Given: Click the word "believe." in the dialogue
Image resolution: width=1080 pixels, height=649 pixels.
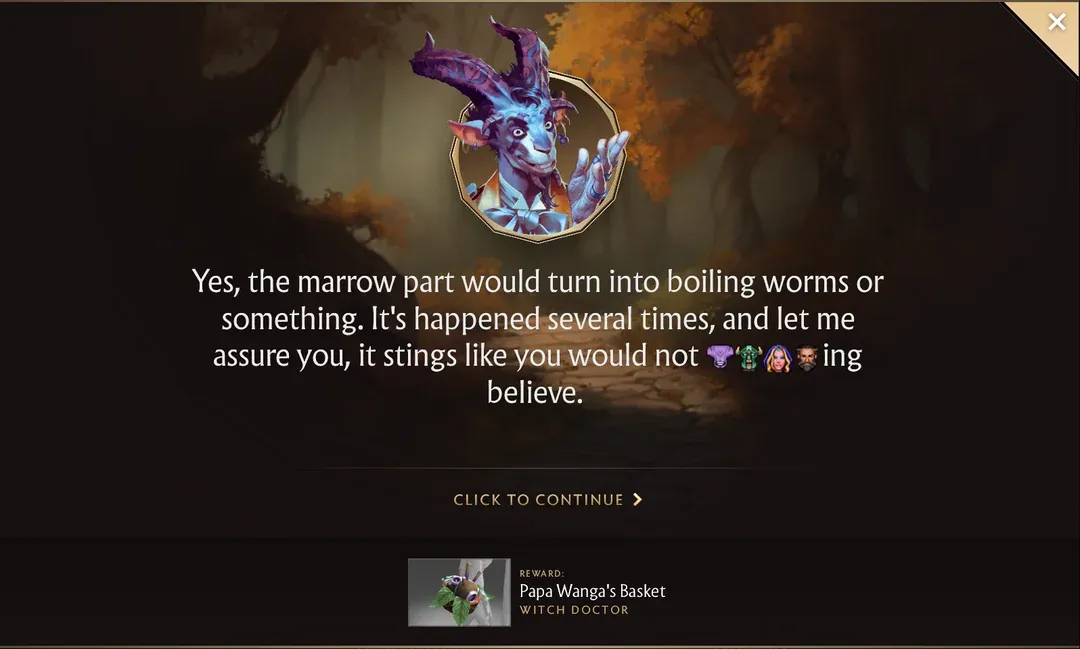Looking at the screenshot, I should 535,393.
